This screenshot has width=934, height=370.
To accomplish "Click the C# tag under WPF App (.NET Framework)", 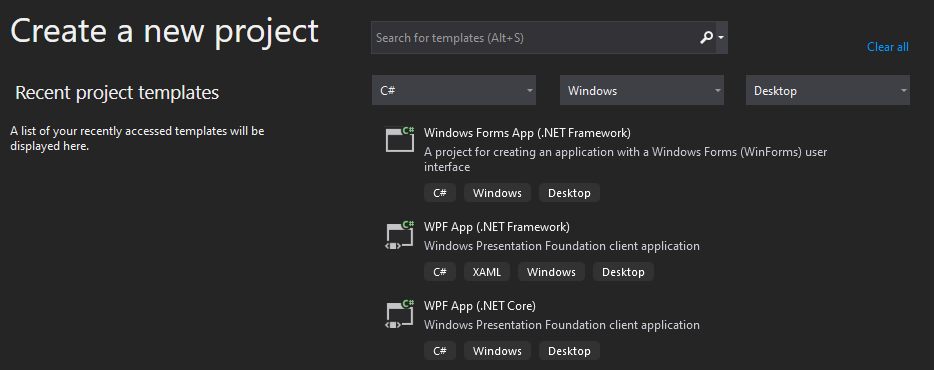I will pyautogui.click(x=440, y=272).
